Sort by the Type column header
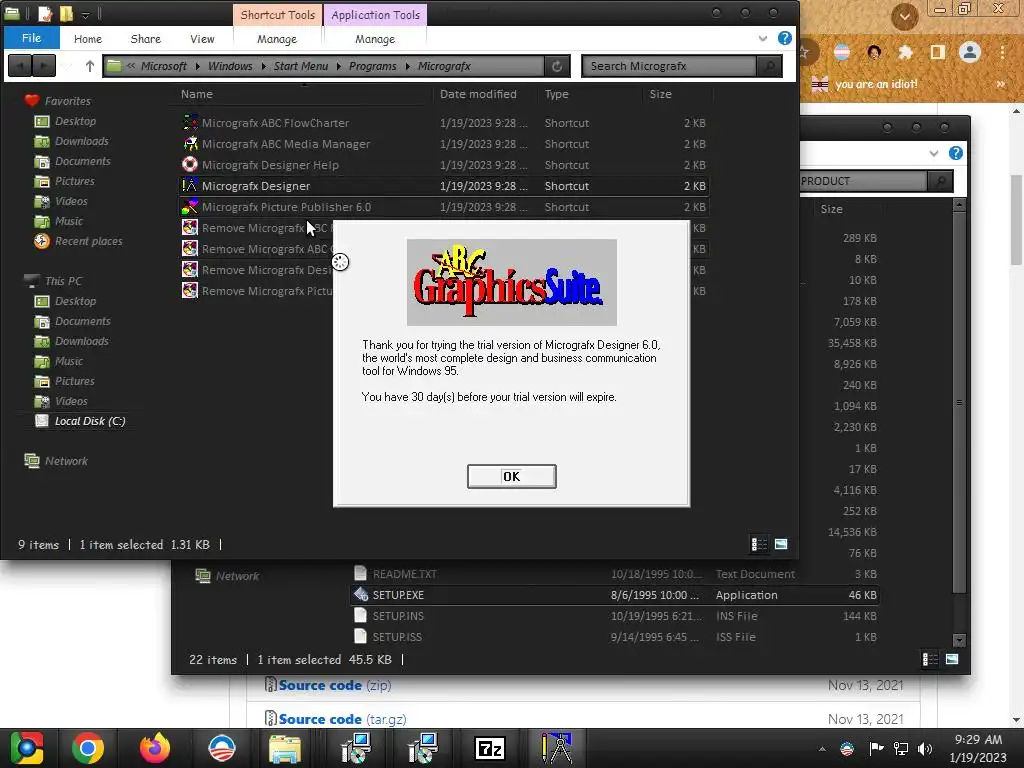1024x768 pixels. coord(556,94)
